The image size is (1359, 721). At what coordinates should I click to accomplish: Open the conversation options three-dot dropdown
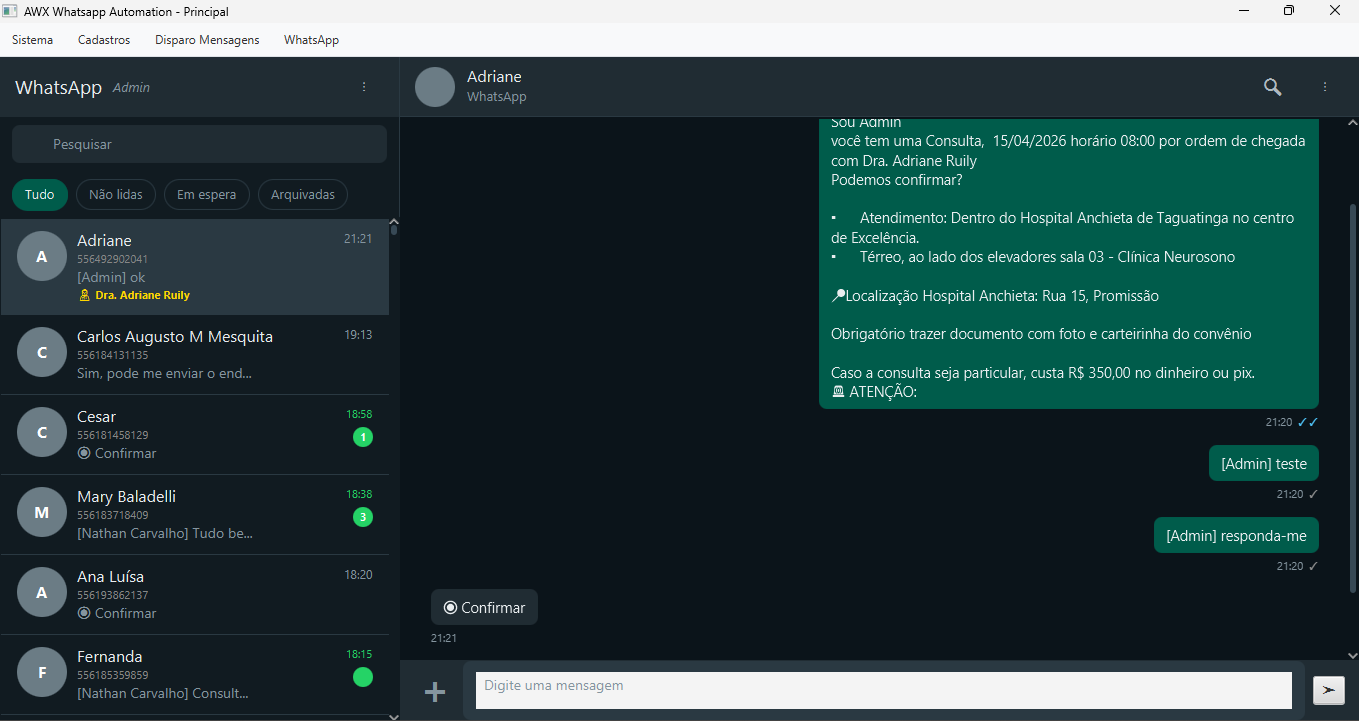tap(1325, 87)
